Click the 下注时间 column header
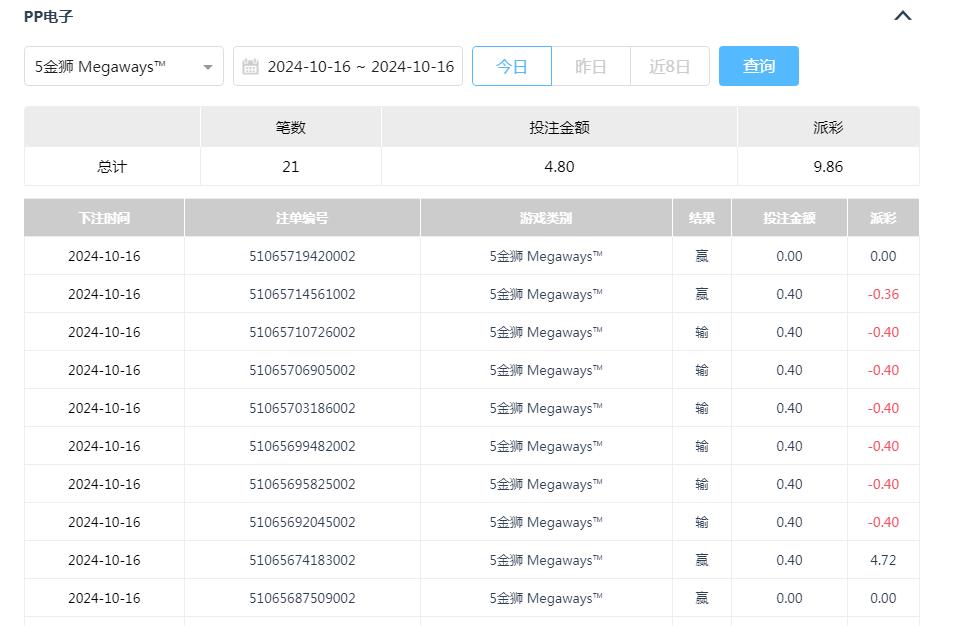The width and height of the screenshot is (962, 626). (x=104, y=218)
